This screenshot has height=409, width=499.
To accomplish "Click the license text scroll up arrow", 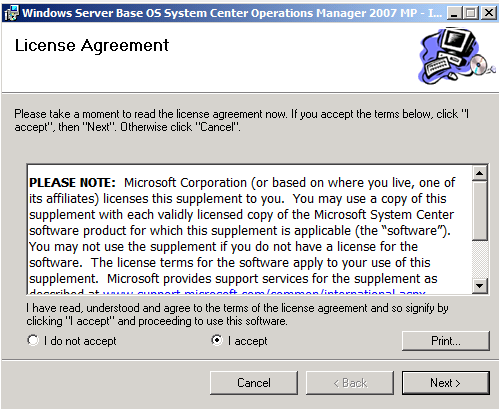I will coord(480,173).
